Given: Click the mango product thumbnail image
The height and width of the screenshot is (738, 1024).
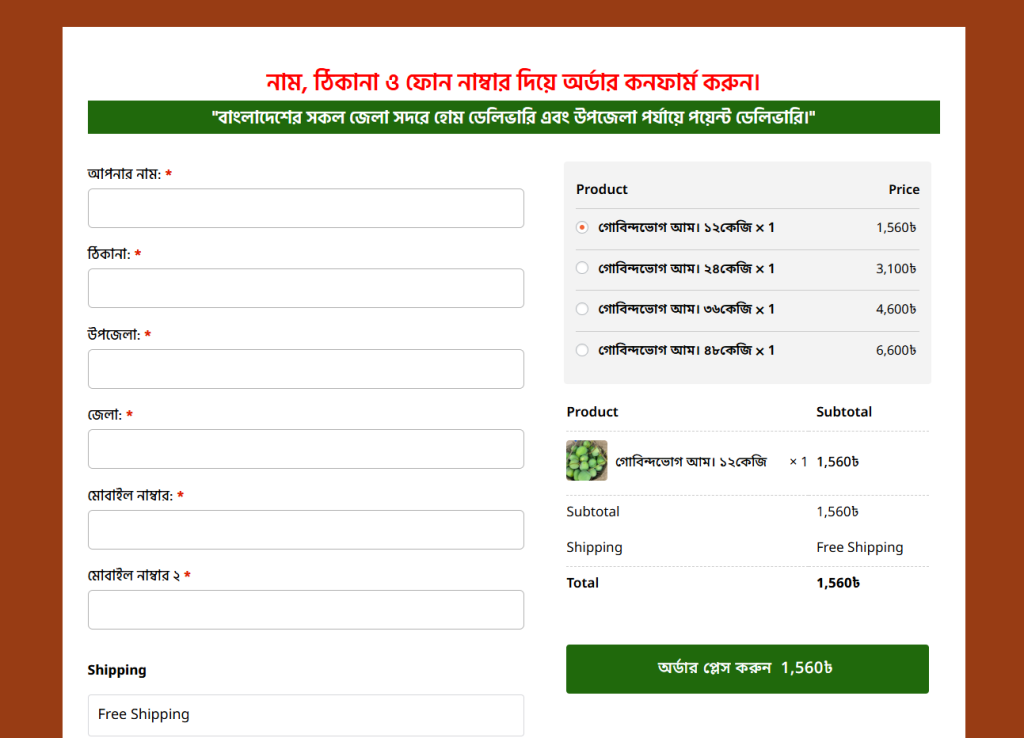Looking at the screenshot, I should pyautogui.click(x=586, y=461).
